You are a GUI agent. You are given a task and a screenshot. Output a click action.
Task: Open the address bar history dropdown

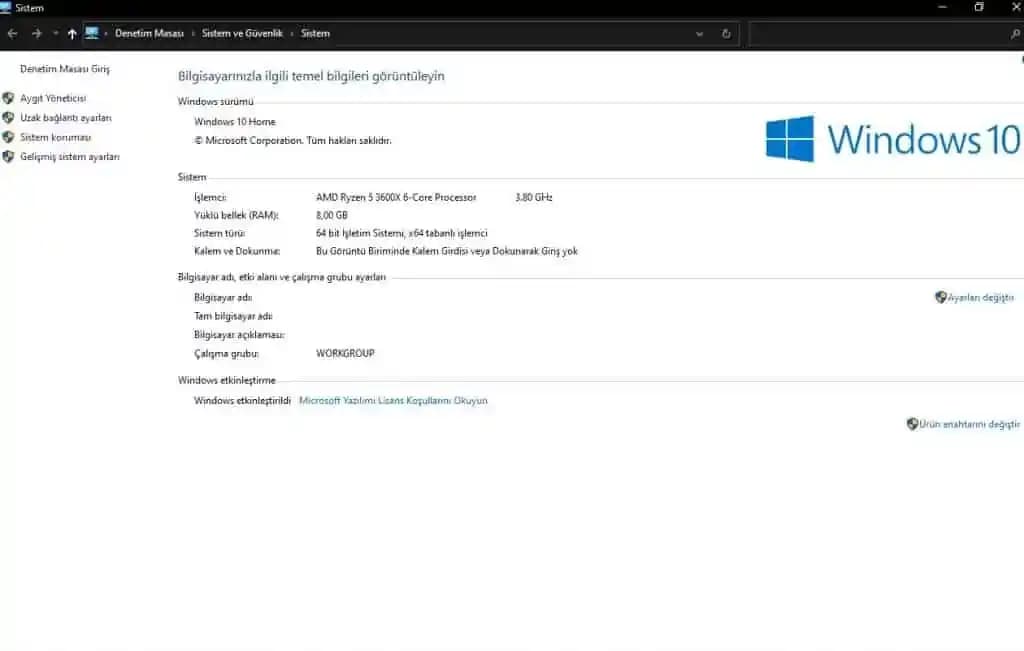coord(699,33)
